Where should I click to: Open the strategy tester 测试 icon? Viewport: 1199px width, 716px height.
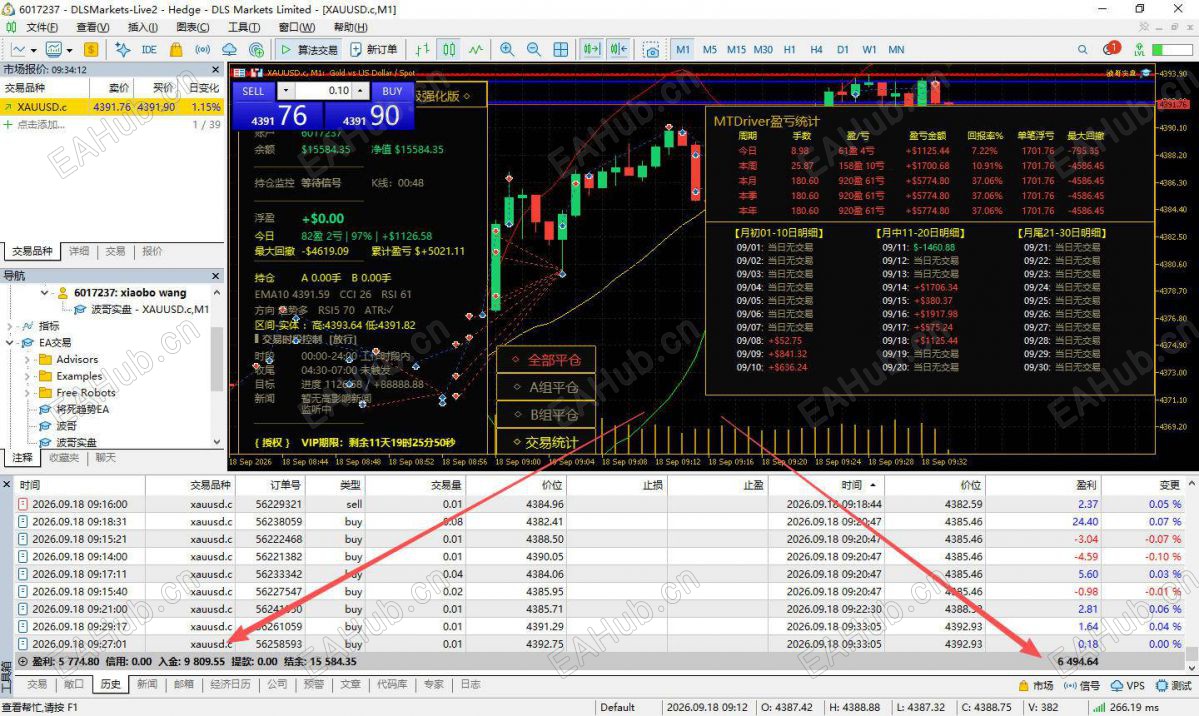click(x=1175, y=685)
